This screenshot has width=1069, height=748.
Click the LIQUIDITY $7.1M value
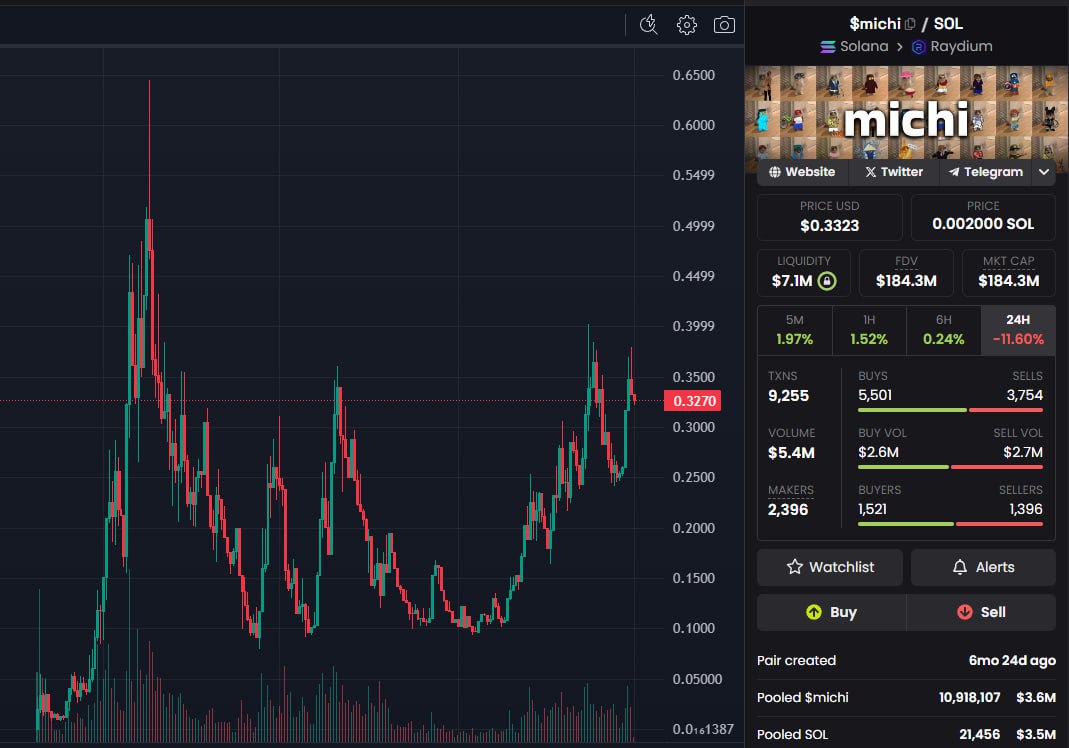792,281
